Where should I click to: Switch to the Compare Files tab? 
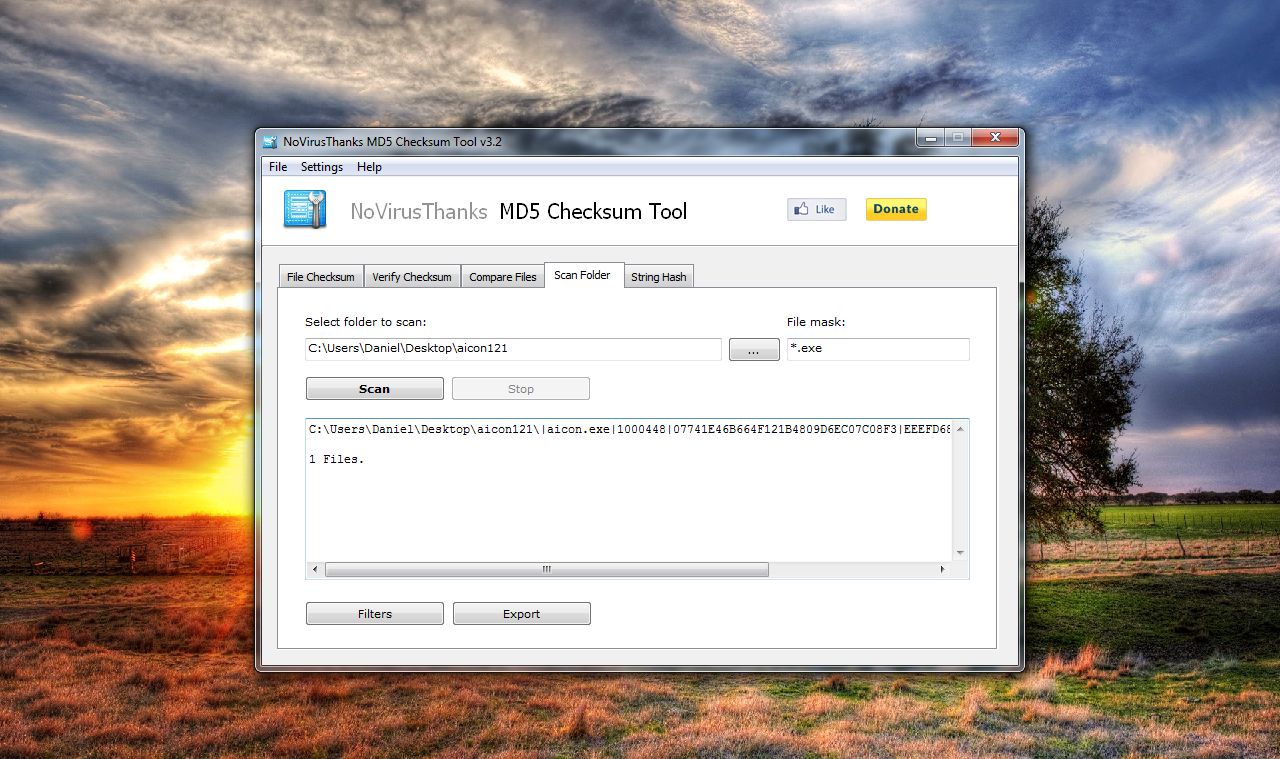point(503,277)
